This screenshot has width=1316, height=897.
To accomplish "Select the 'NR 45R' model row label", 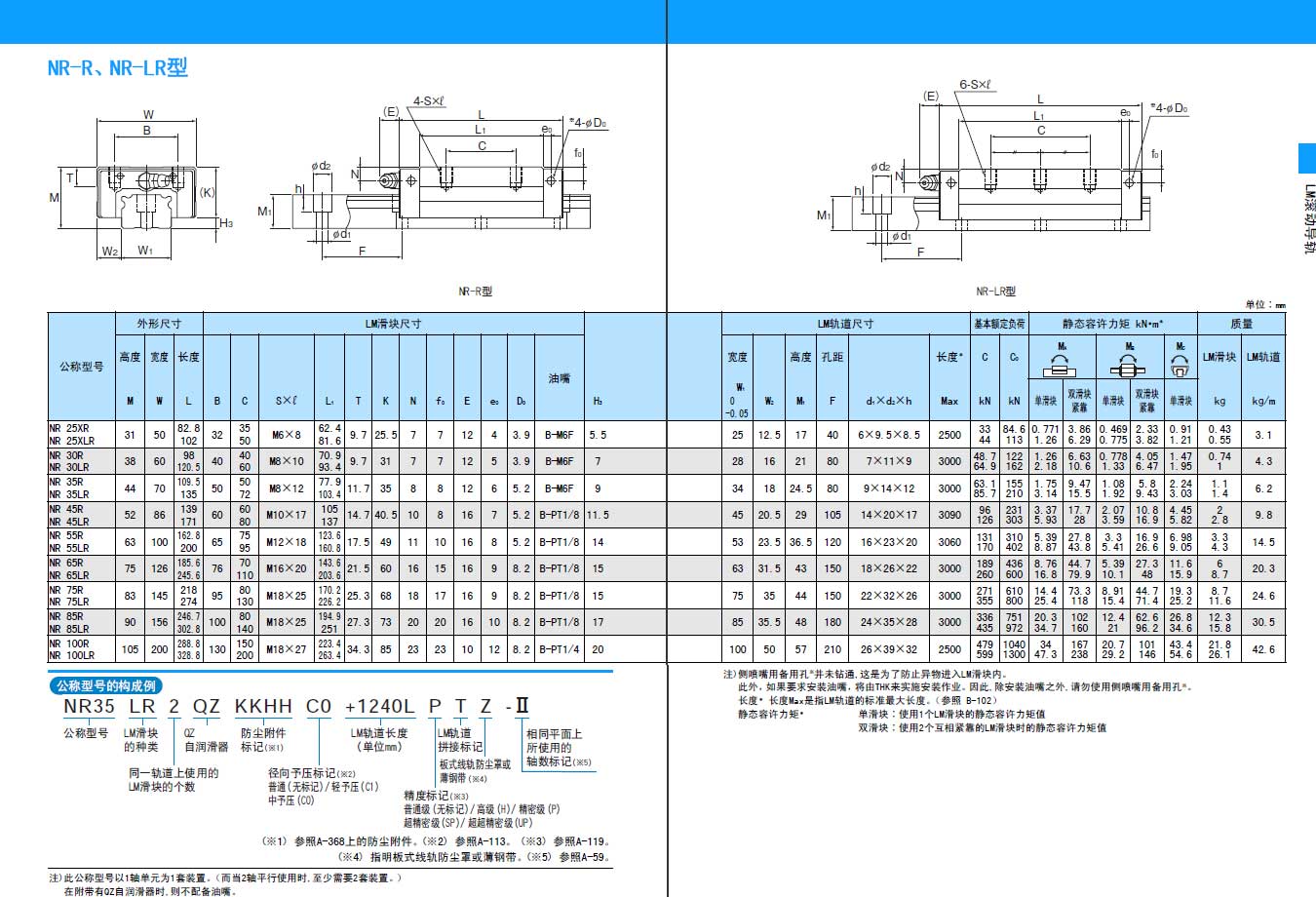I will pyautogui.click(x=66, y=509).
